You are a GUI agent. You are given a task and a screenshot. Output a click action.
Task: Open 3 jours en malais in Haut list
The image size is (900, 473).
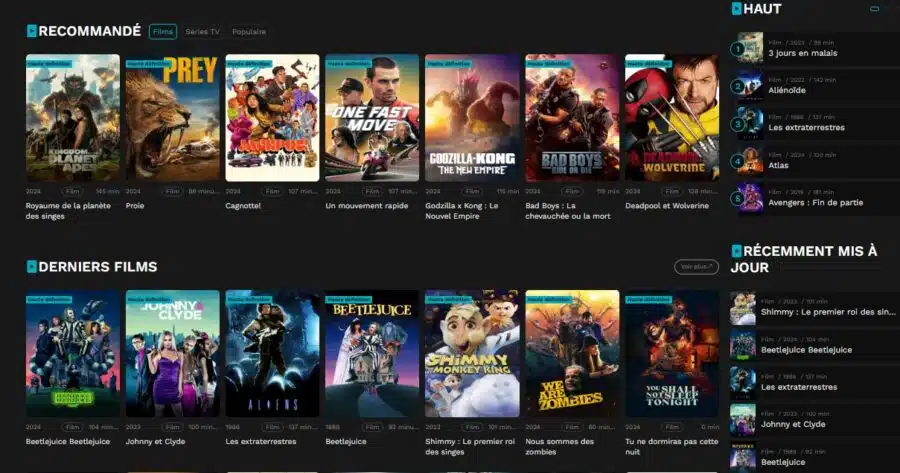pos(803,53)
